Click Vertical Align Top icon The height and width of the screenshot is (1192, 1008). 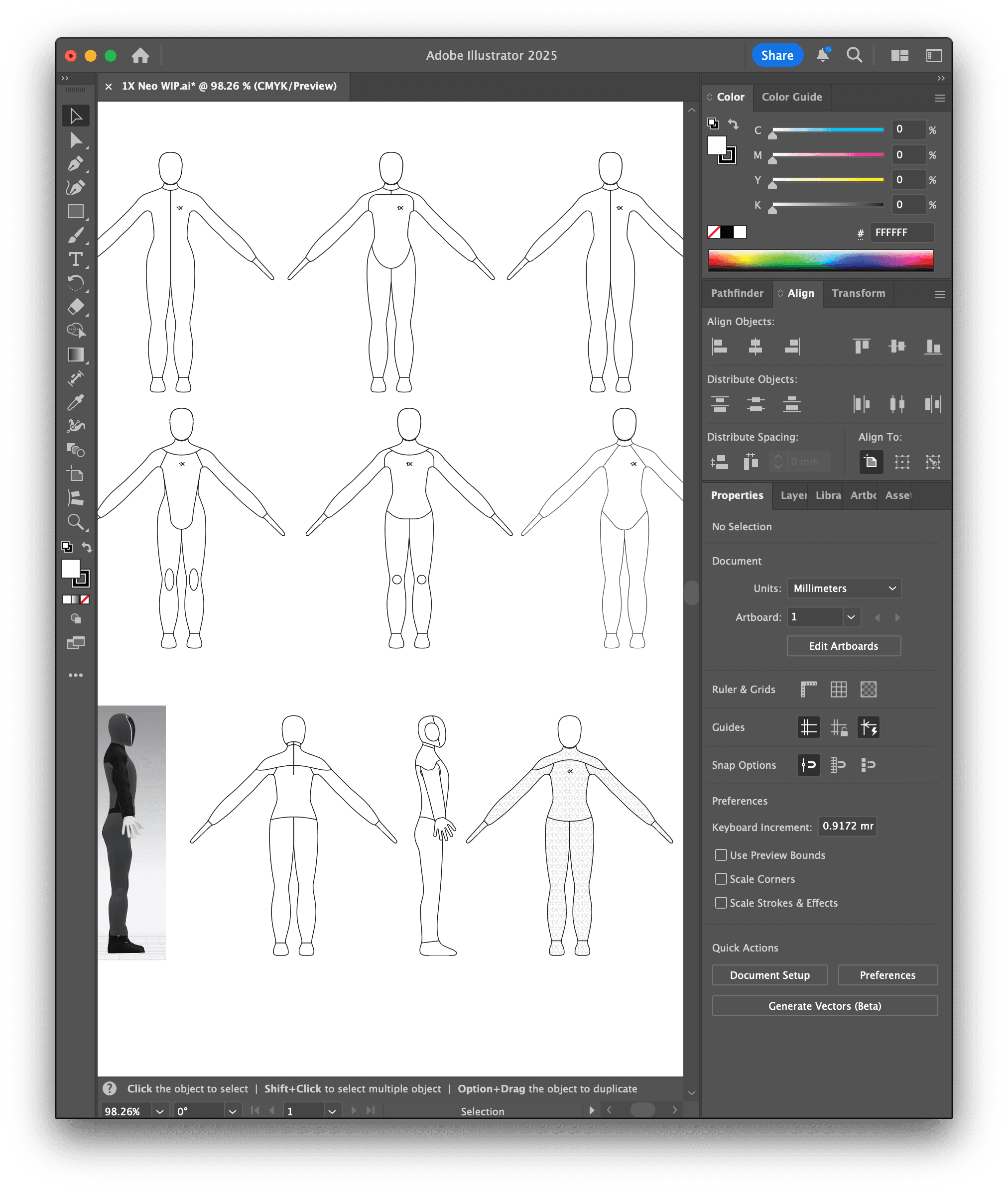(x=861, y=346)
